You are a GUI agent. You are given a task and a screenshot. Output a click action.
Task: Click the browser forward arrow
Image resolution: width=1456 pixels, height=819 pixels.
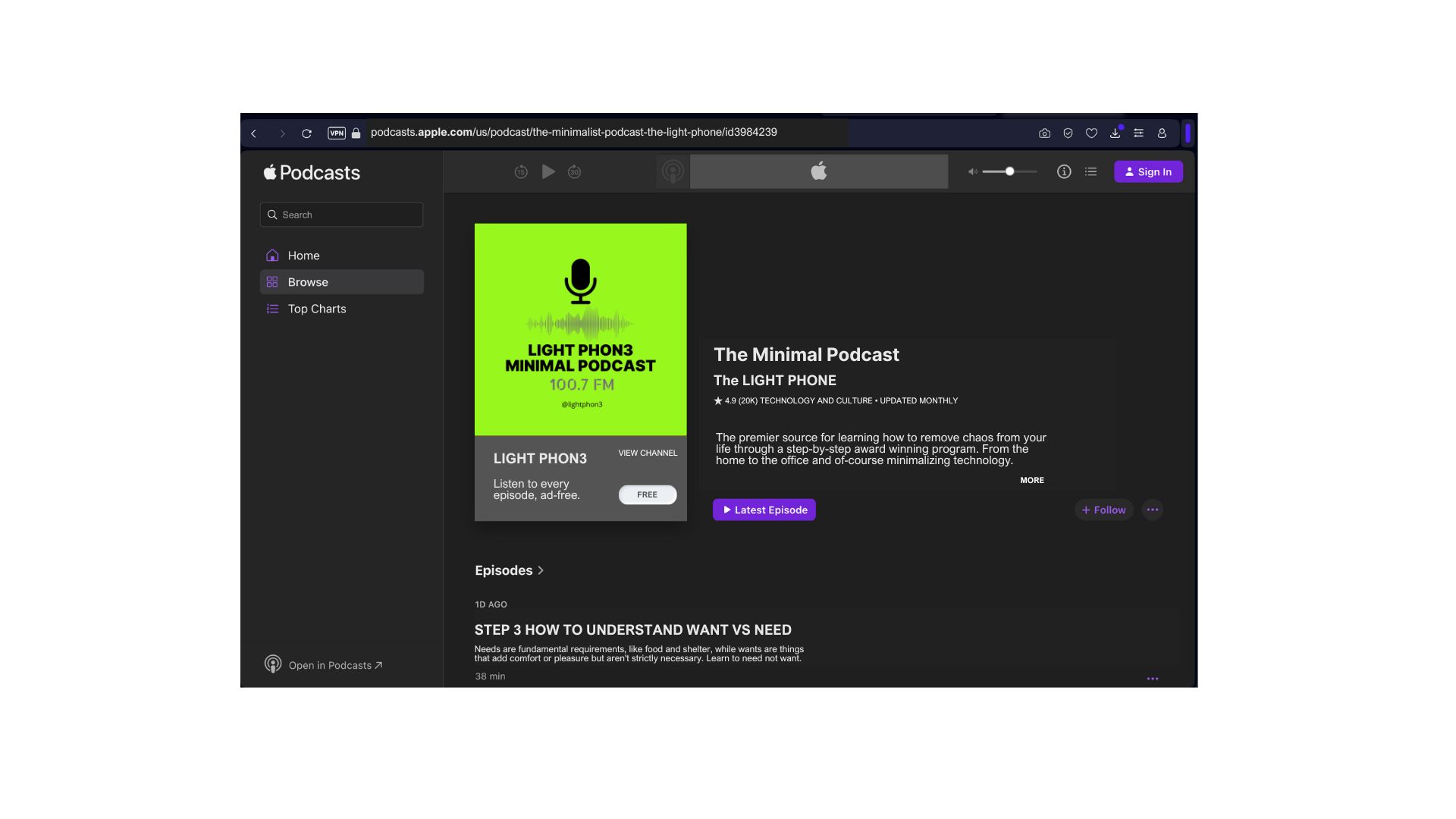282,133
